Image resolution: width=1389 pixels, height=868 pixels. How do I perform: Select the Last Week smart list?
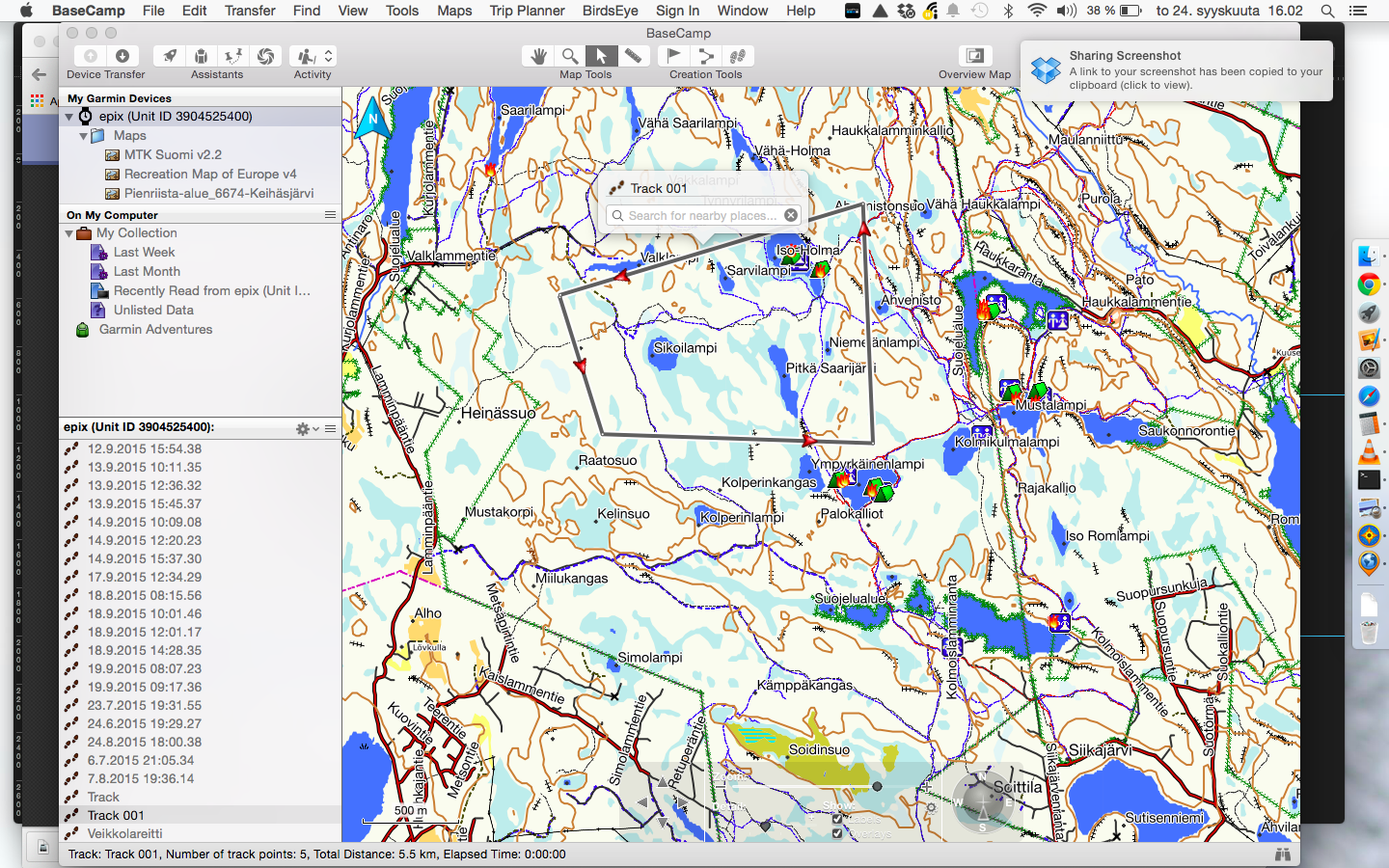tap(144, 252)
